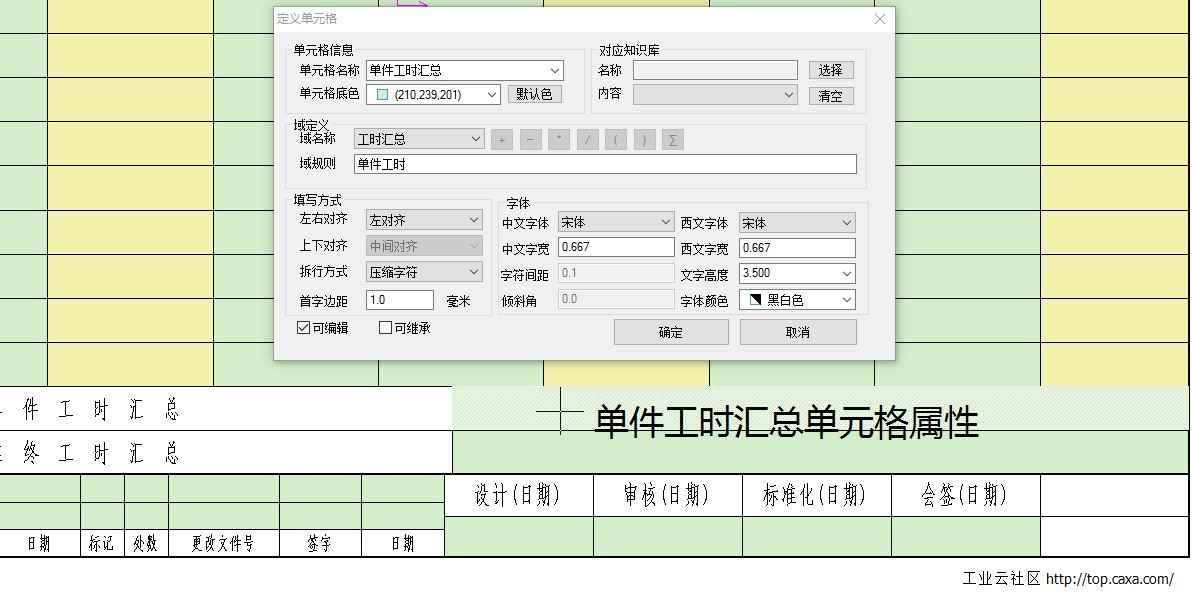The height and width of the screenshot is (595, 1192).
Task: Close the 定义单元格 dialog
Action: pos(880,19)
